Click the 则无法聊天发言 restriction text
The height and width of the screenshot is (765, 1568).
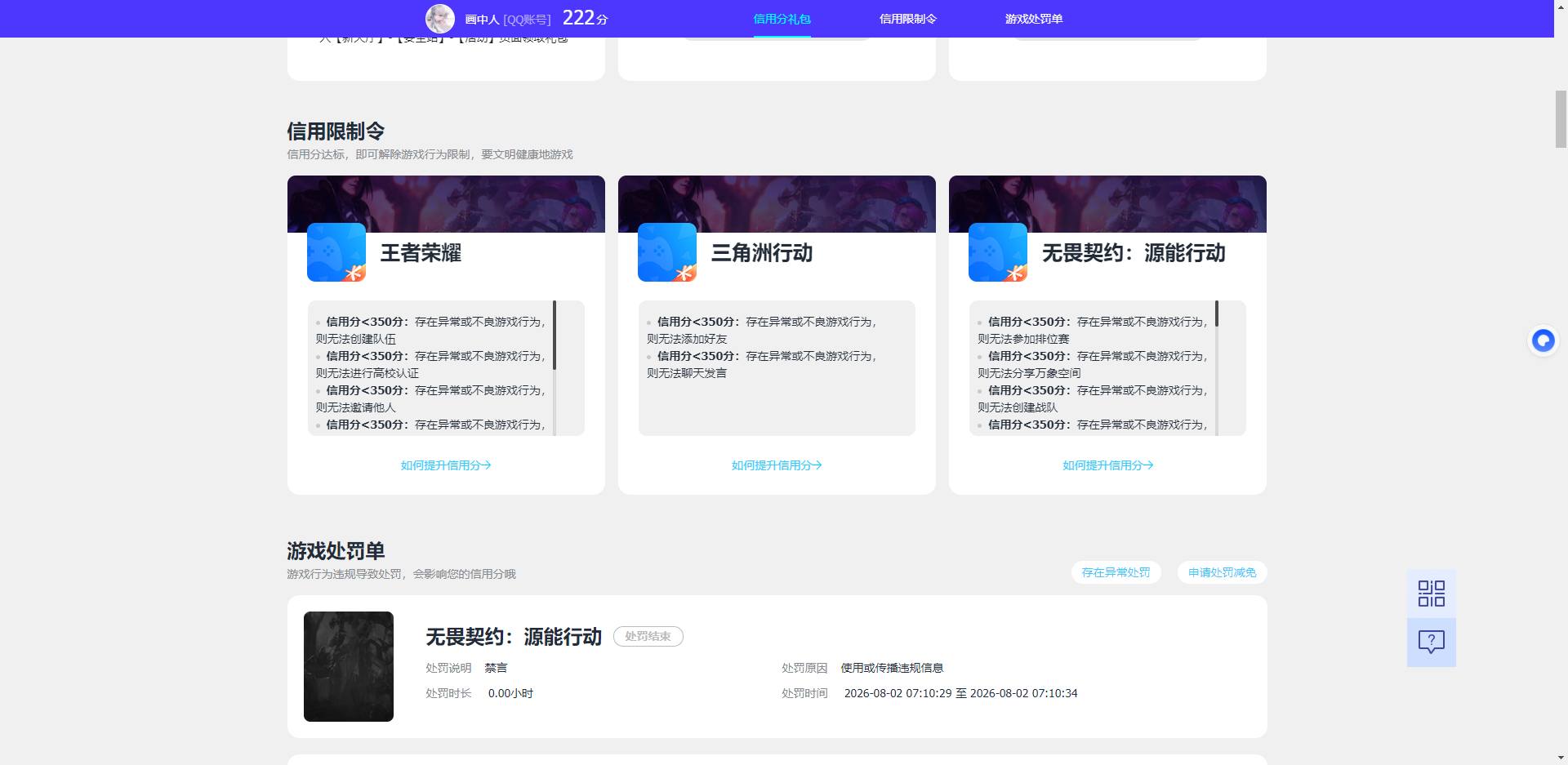(687, 373)
